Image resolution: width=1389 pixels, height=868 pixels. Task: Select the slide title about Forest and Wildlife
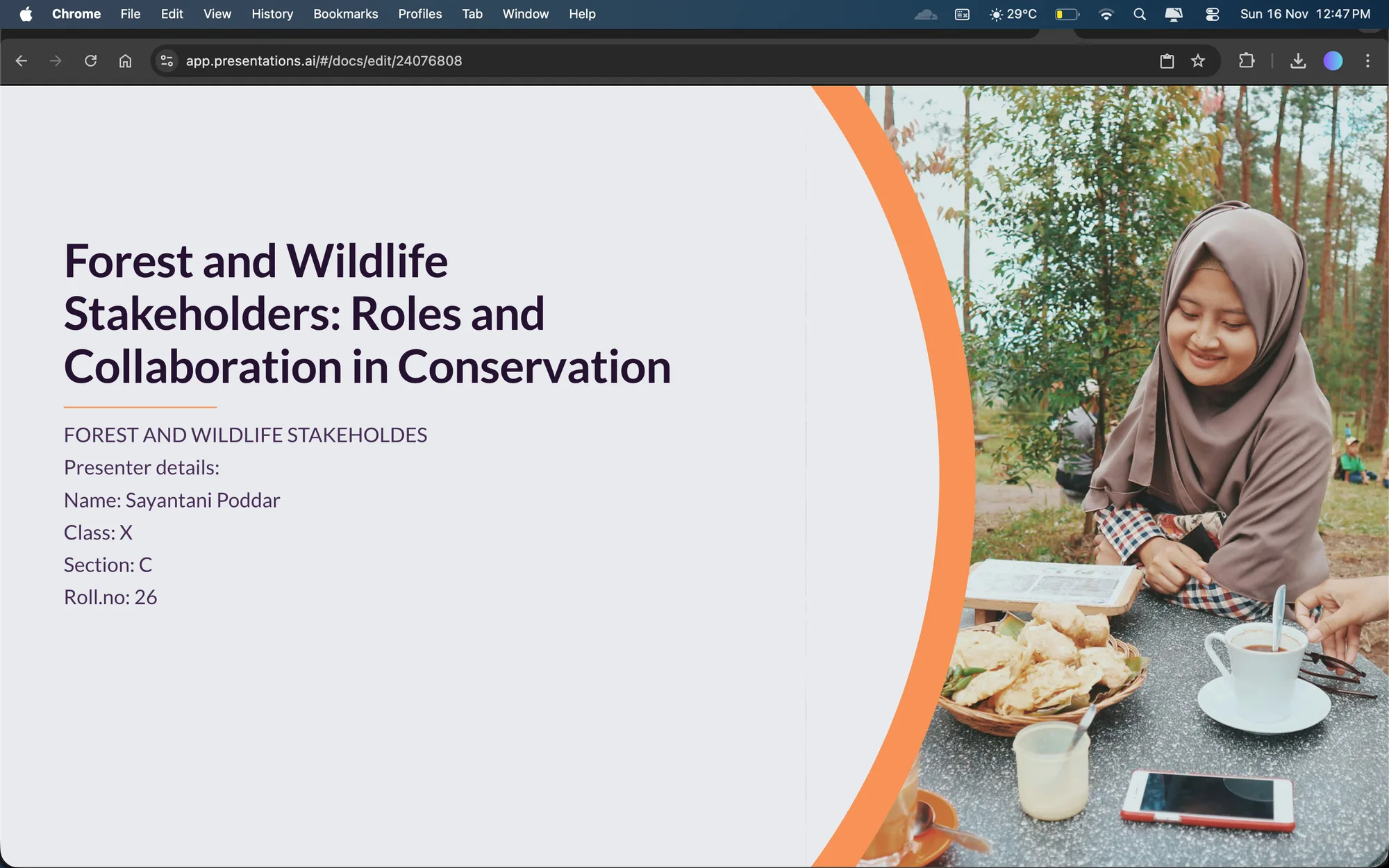(367, 313)
